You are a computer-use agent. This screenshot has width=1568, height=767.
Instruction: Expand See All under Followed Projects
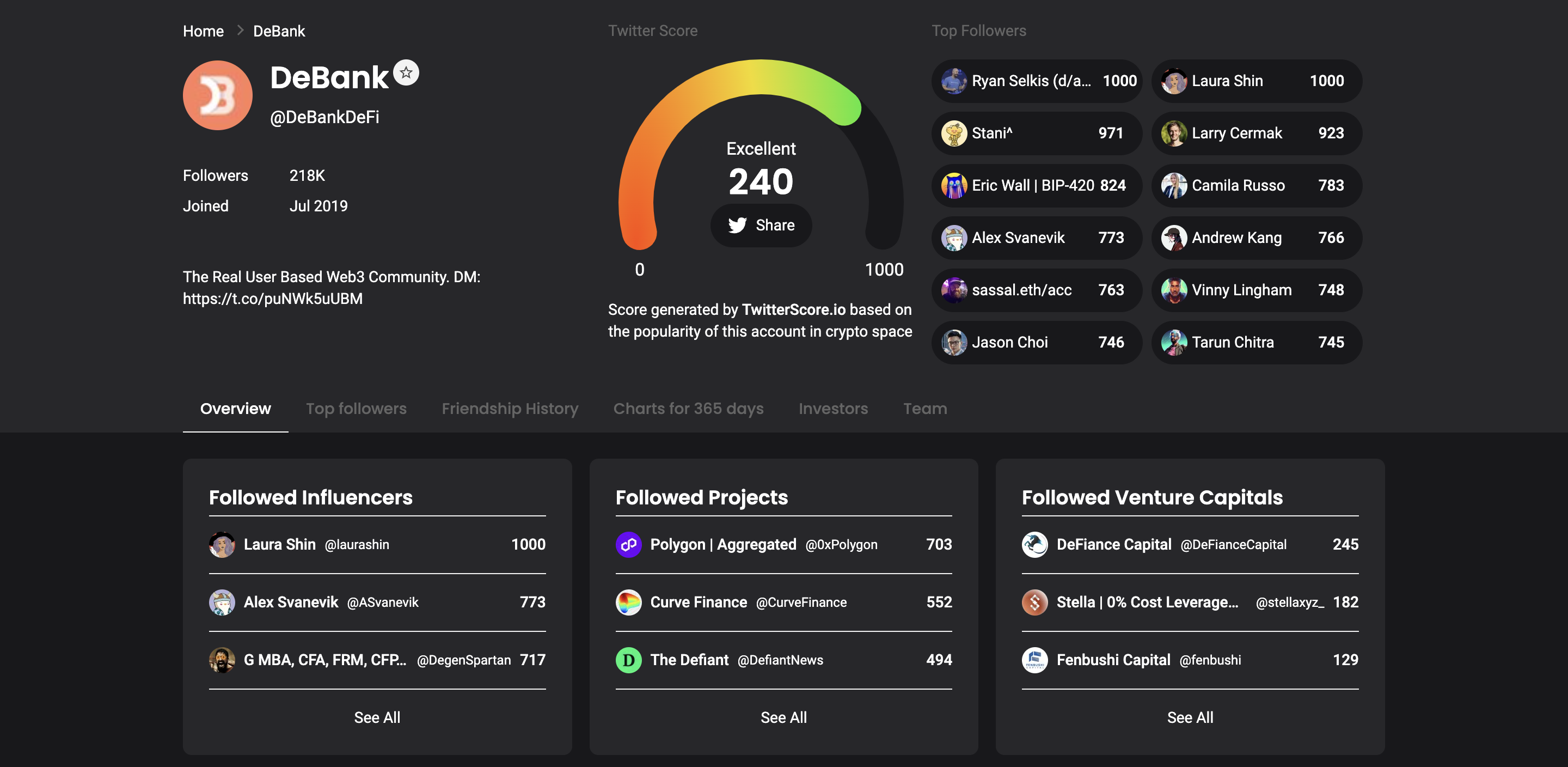[783, 717]
